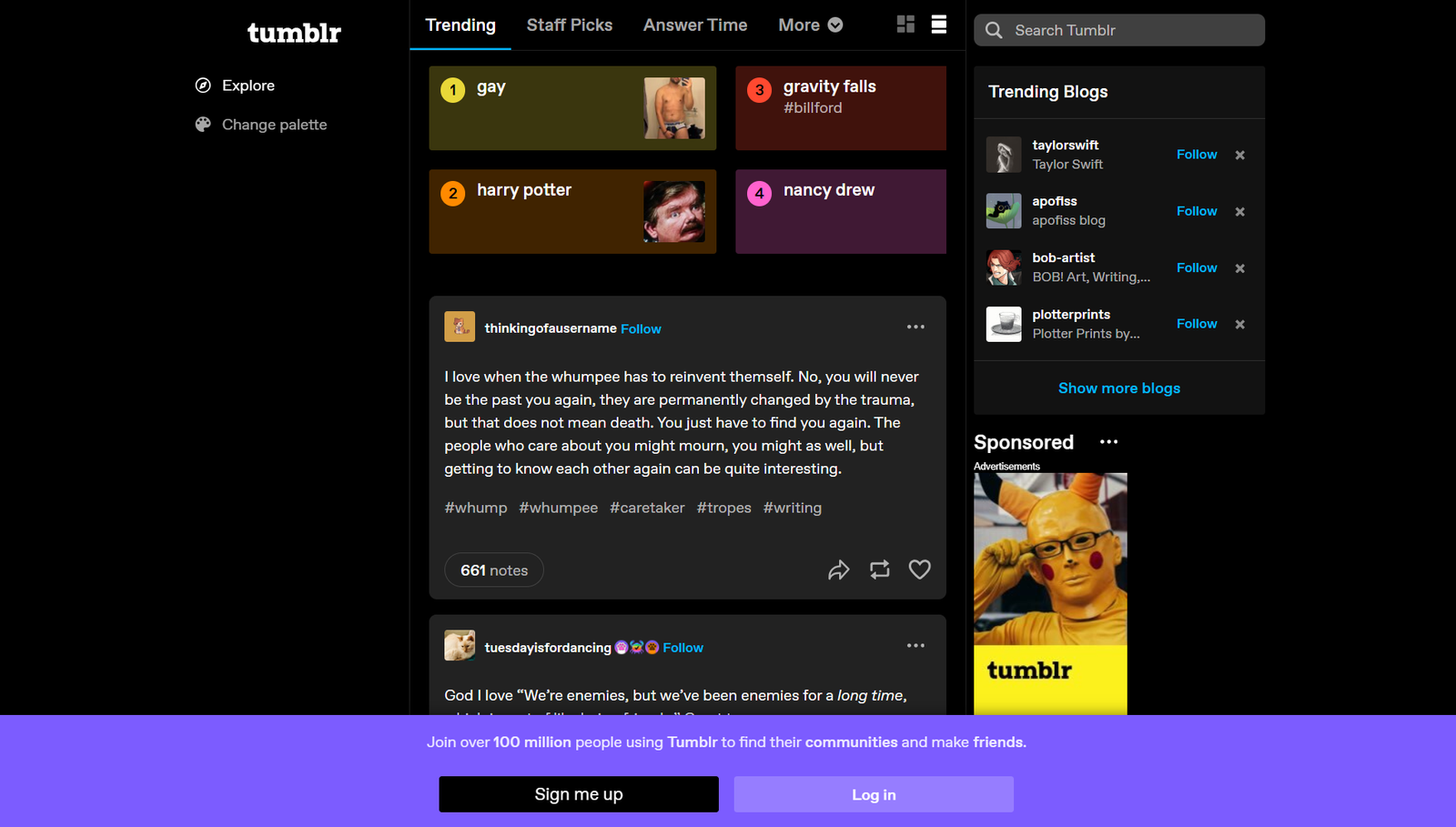Follow the plotterprints blog
This screenshot has height=827, width=1456.
[x=1197, y=324]
